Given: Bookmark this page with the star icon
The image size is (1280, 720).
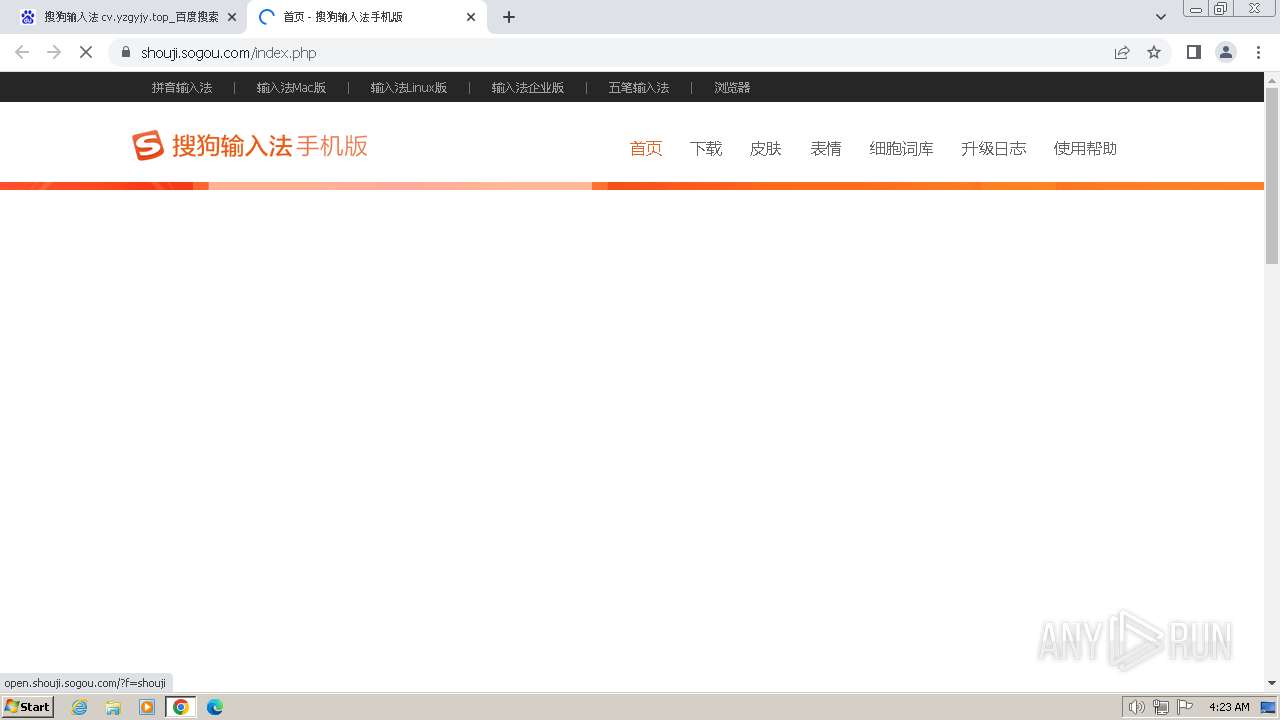Looking at the screenshot, I should 1154,52.
